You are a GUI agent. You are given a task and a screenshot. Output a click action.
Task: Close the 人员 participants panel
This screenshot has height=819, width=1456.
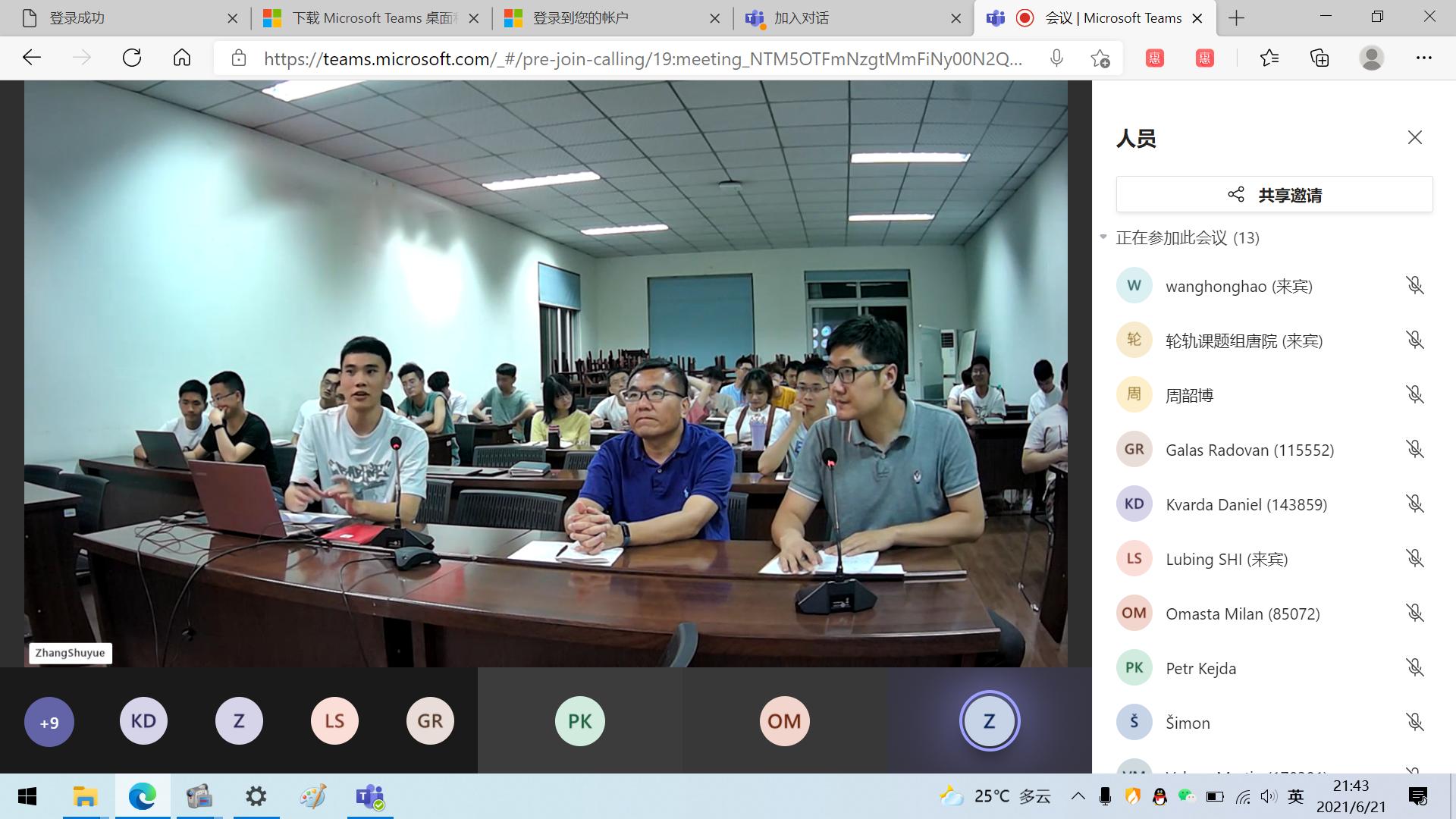pos(1414,137)
